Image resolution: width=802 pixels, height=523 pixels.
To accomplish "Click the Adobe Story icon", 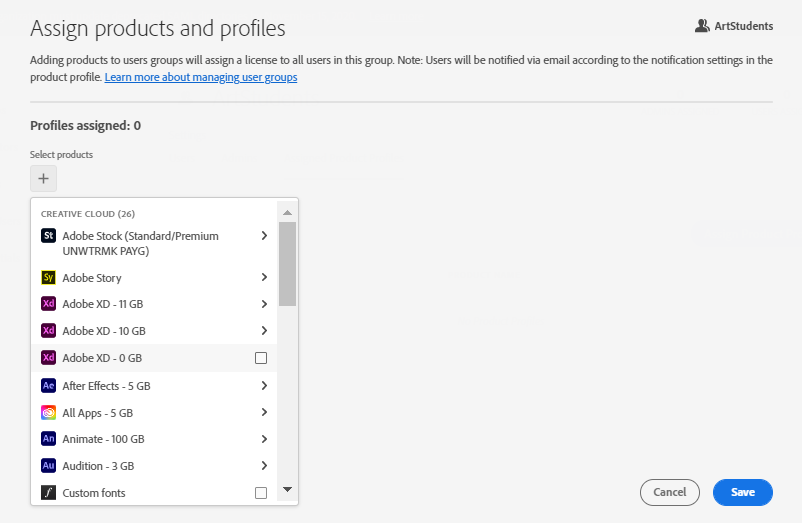I will tap(48, 278).
